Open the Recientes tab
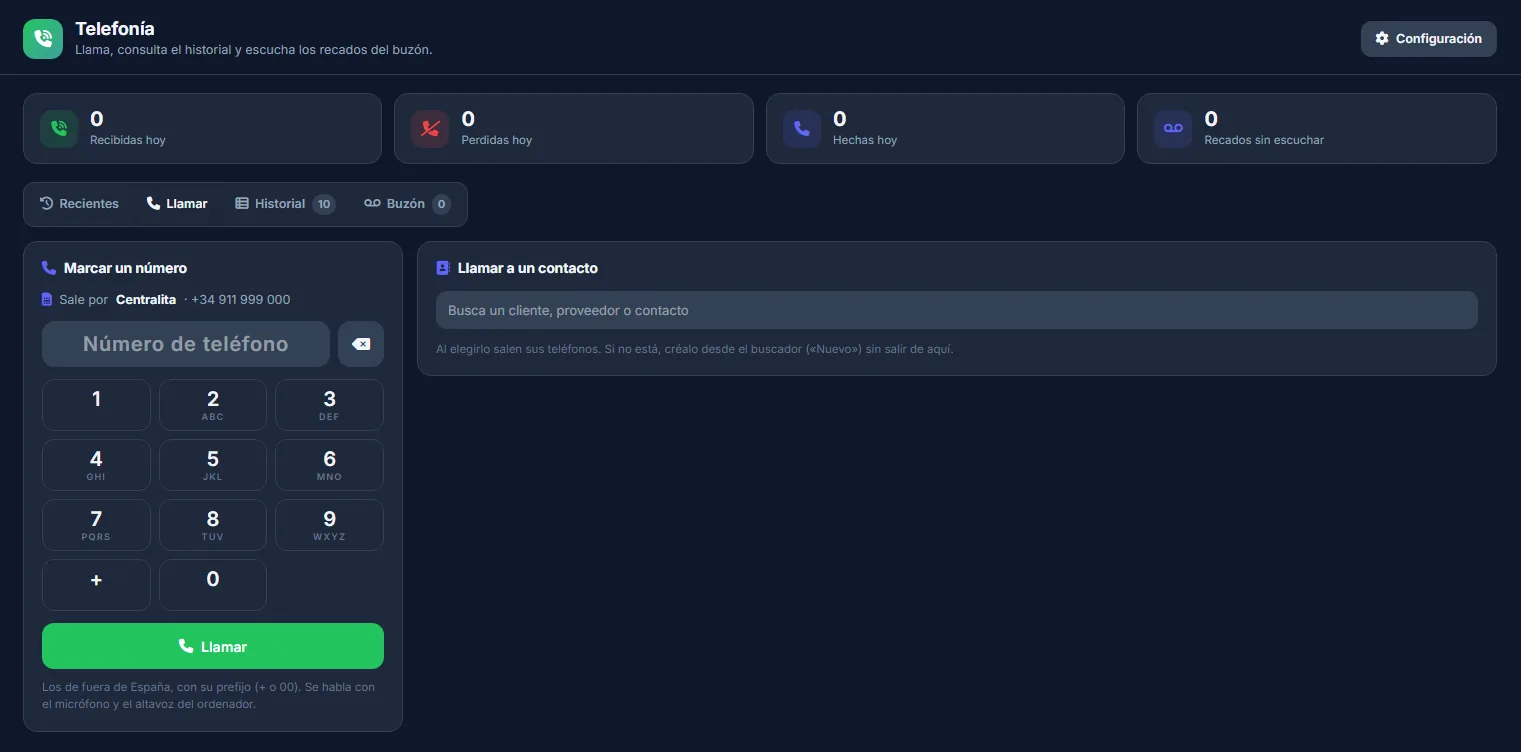The height and width of the screenshot is (752, 1521). tap(79, 204)
